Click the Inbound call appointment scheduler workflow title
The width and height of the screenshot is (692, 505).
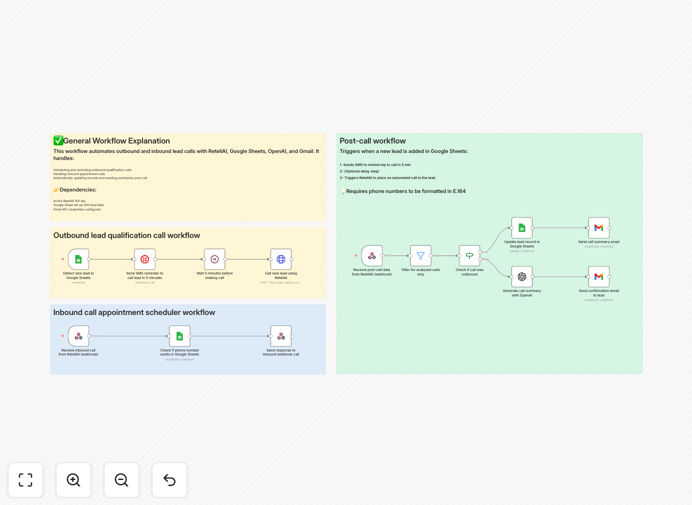coord(134,312)
